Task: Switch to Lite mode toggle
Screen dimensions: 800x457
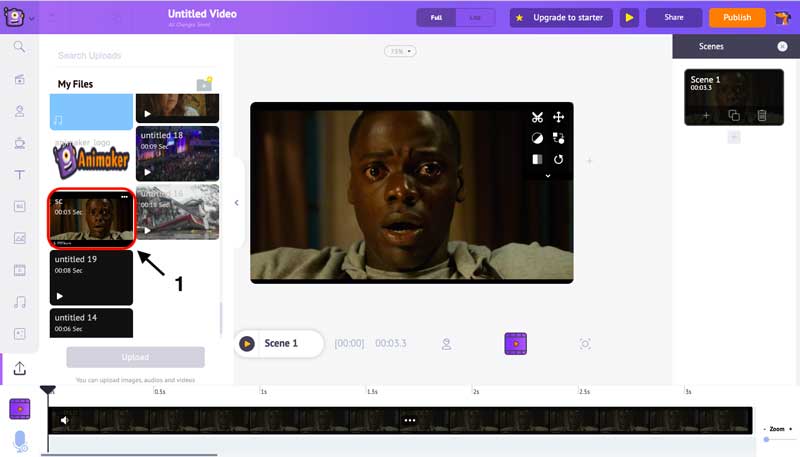Action: click(x=475, y=17)
